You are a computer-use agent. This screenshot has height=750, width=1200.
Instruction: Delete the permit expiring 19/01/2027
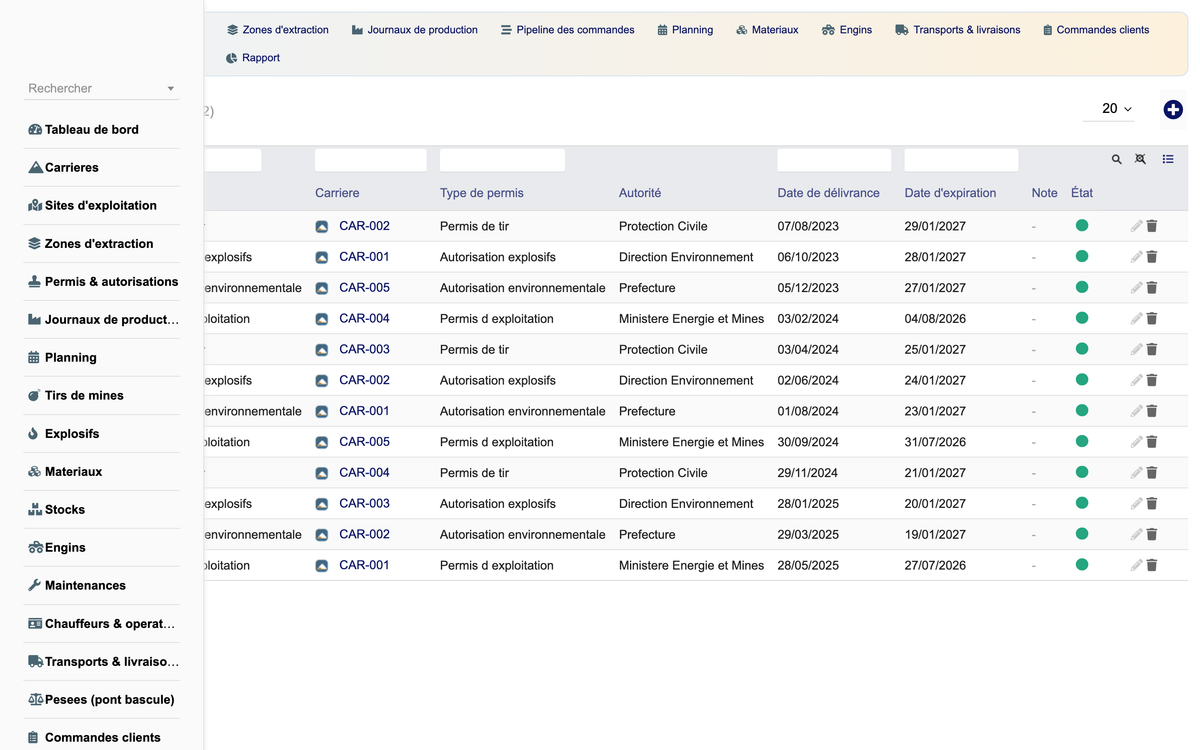1152,535
